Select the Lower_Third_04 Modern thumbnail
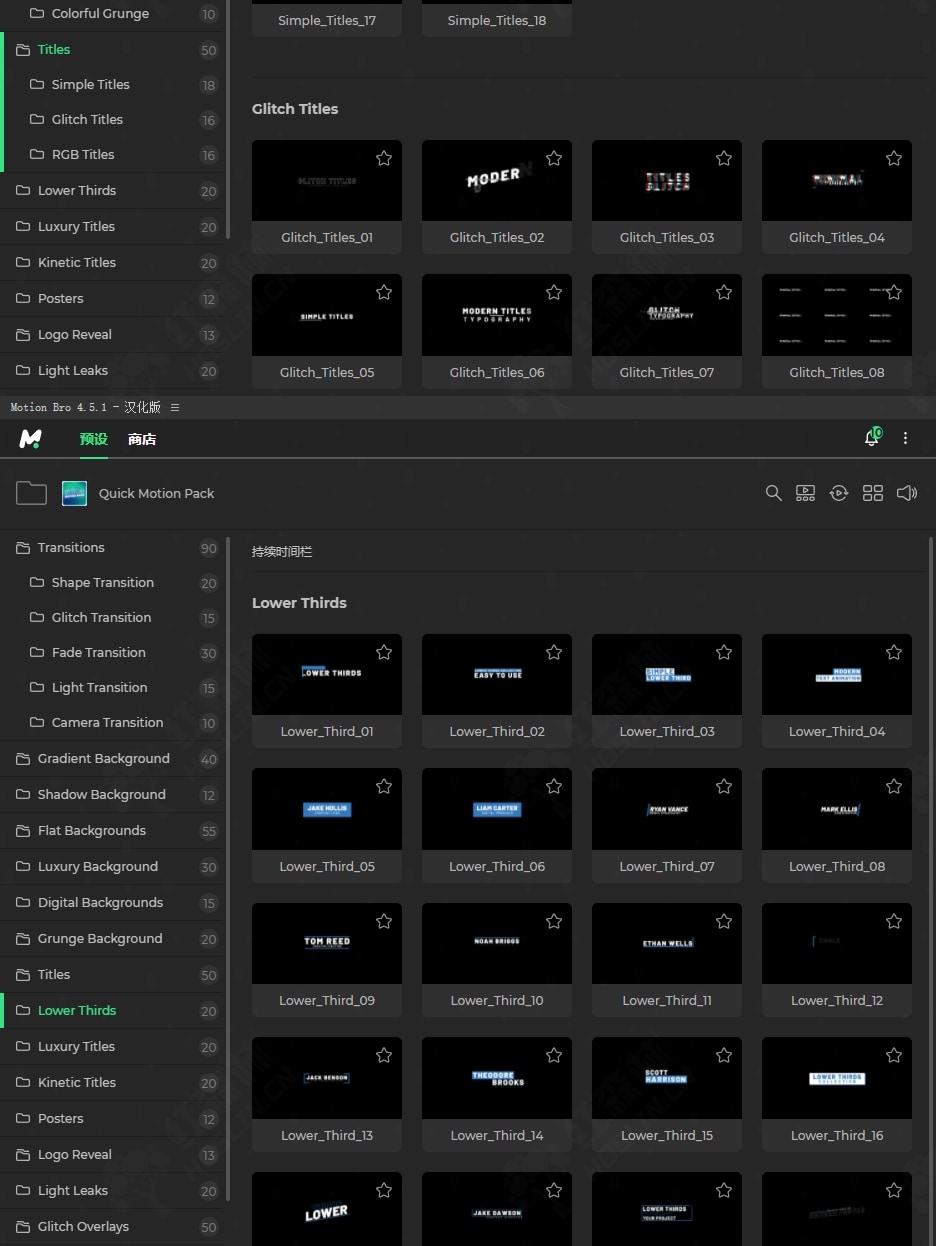 (x=837, y=675)
